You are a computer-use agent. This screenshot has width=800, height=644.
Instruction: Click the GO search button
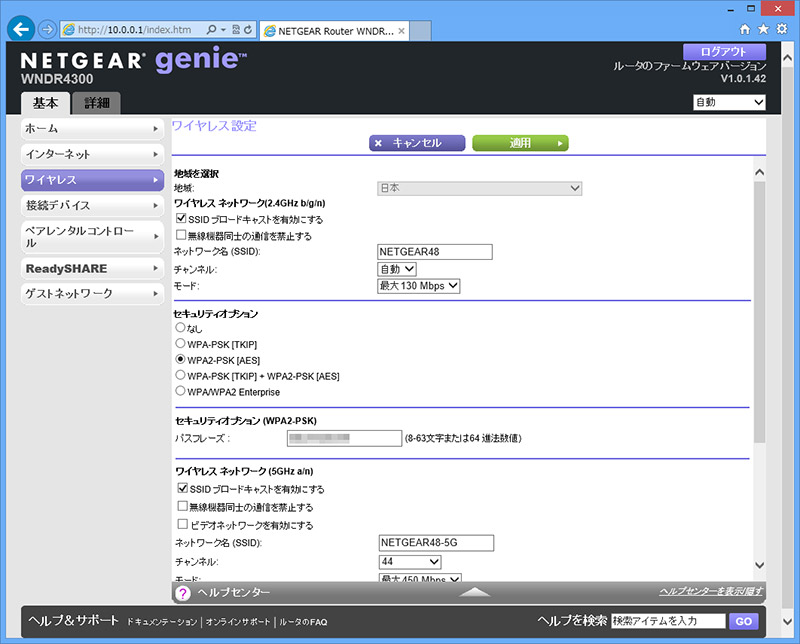[743, 621]
